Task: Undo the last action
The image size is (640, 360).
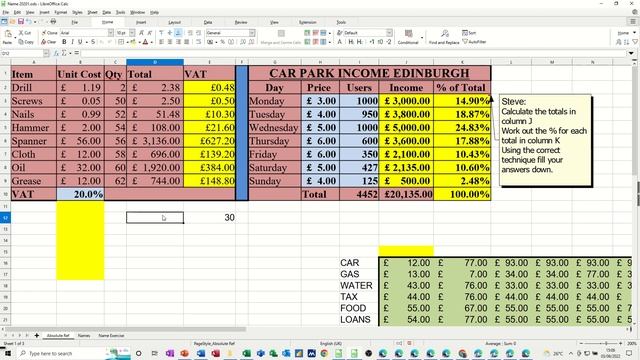Action: tap(29, 22)
